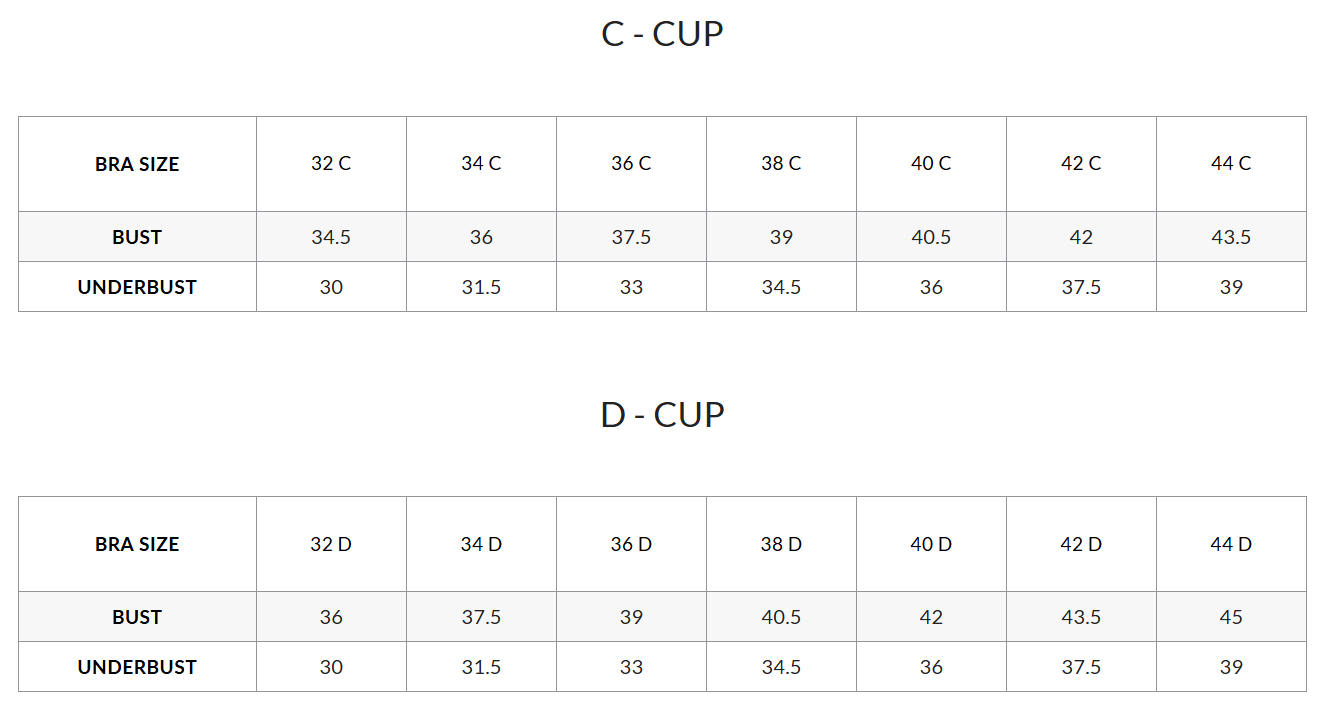This screenshot has height=708, width=1328.
Task: Select underbust value 31.5 under 34 C
Action: (x=481, y=287)
